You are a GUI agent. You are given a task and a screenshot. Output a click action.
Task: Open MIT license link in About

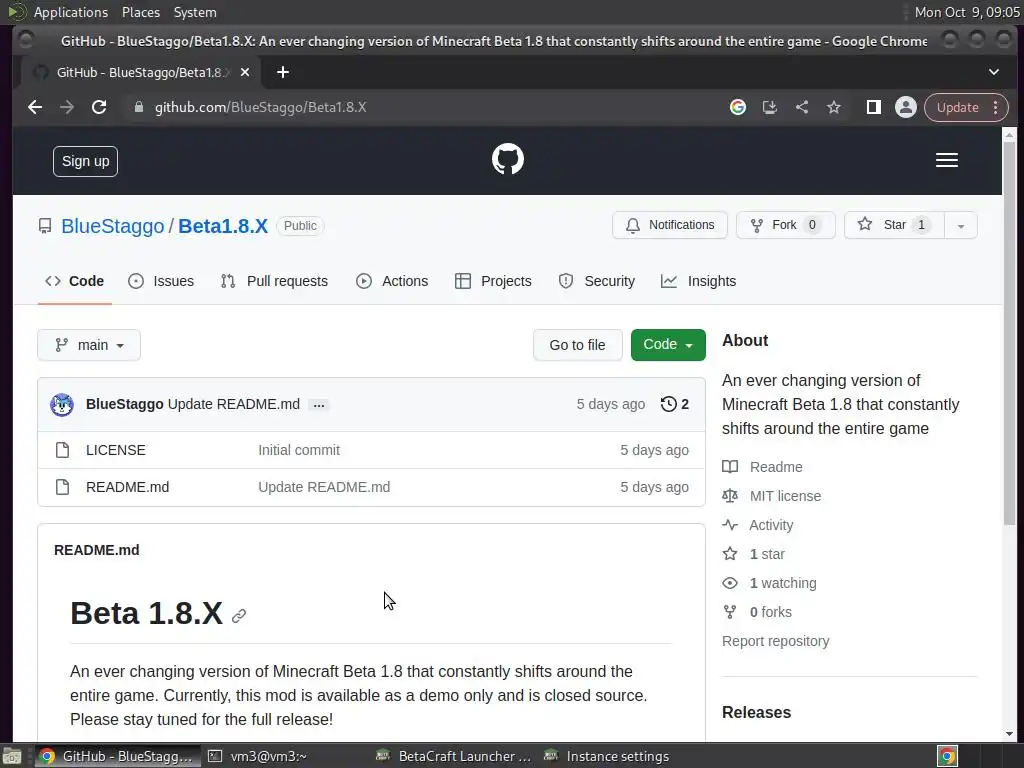click(x=771, y=496)
